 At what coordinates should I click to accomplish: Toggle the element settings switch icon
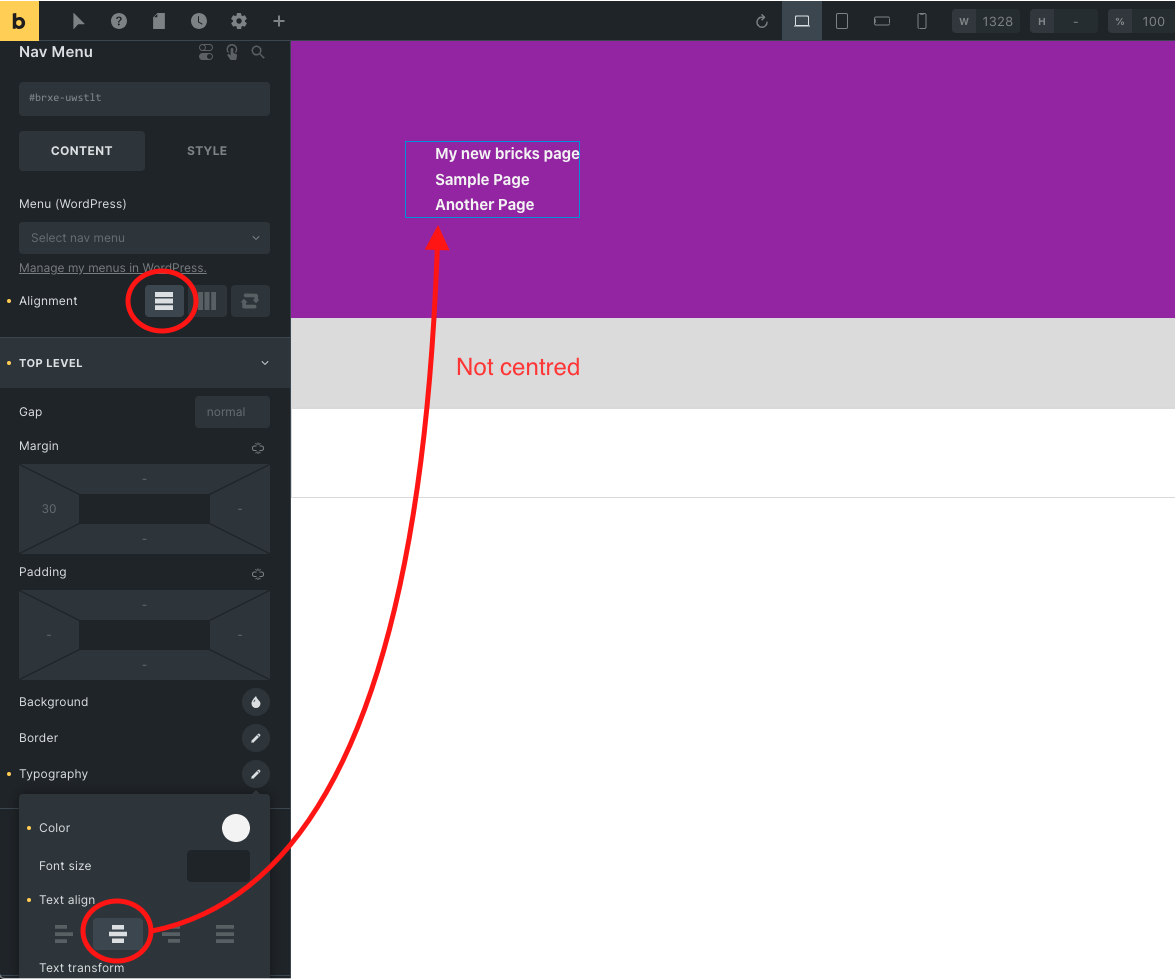(x=206, y=51)
